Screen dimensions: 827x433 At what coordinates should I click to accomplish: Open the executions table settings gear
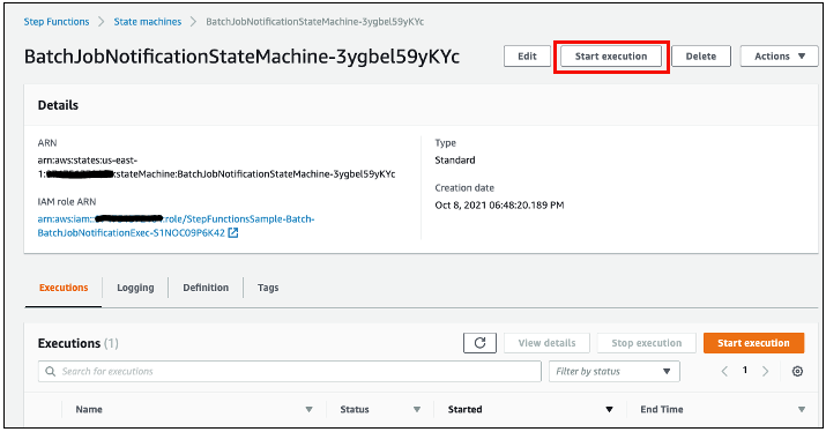[797, 371]
